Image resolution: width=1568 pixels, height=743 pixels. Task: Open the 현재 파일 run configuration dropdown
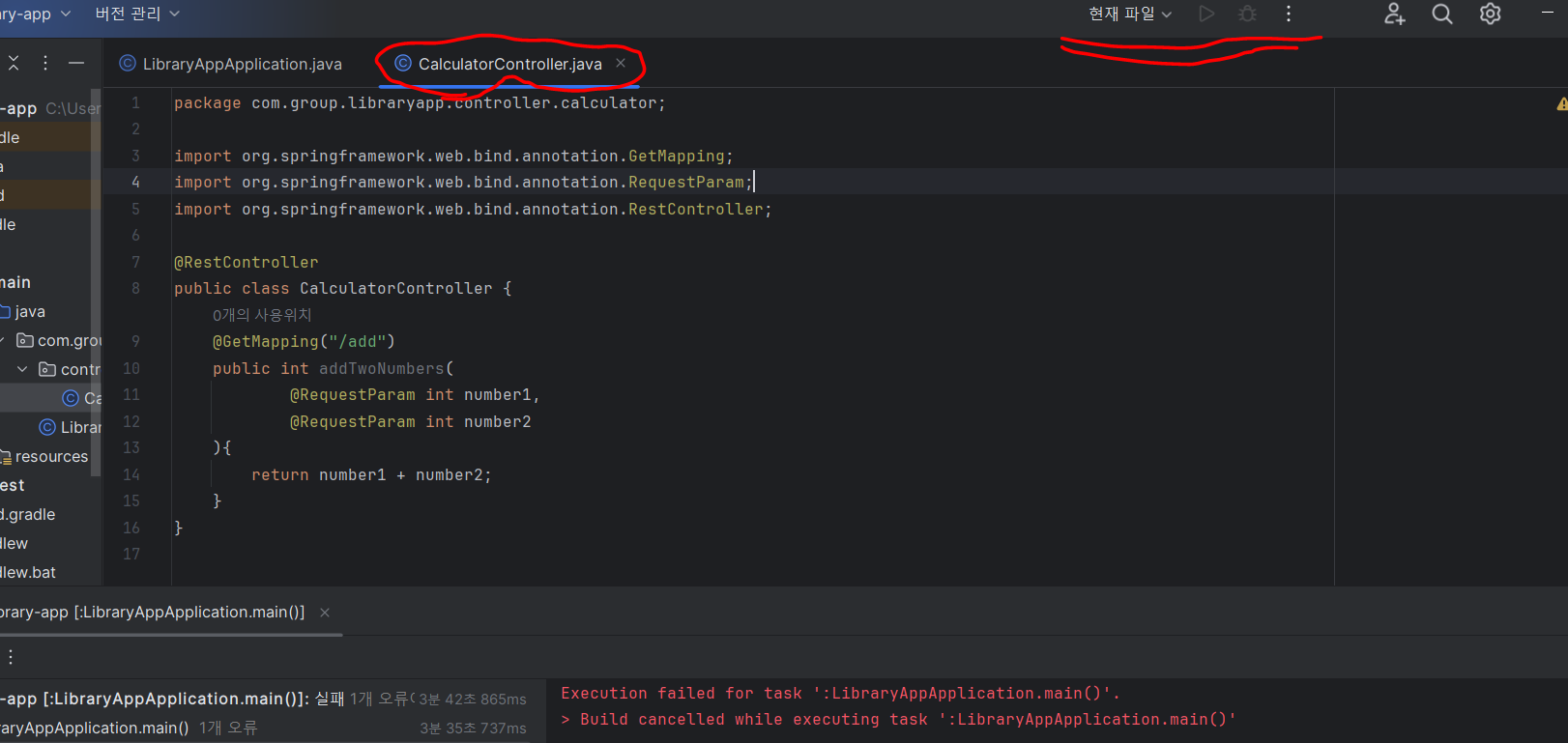pyautogui.click(x=1130, y=14)
